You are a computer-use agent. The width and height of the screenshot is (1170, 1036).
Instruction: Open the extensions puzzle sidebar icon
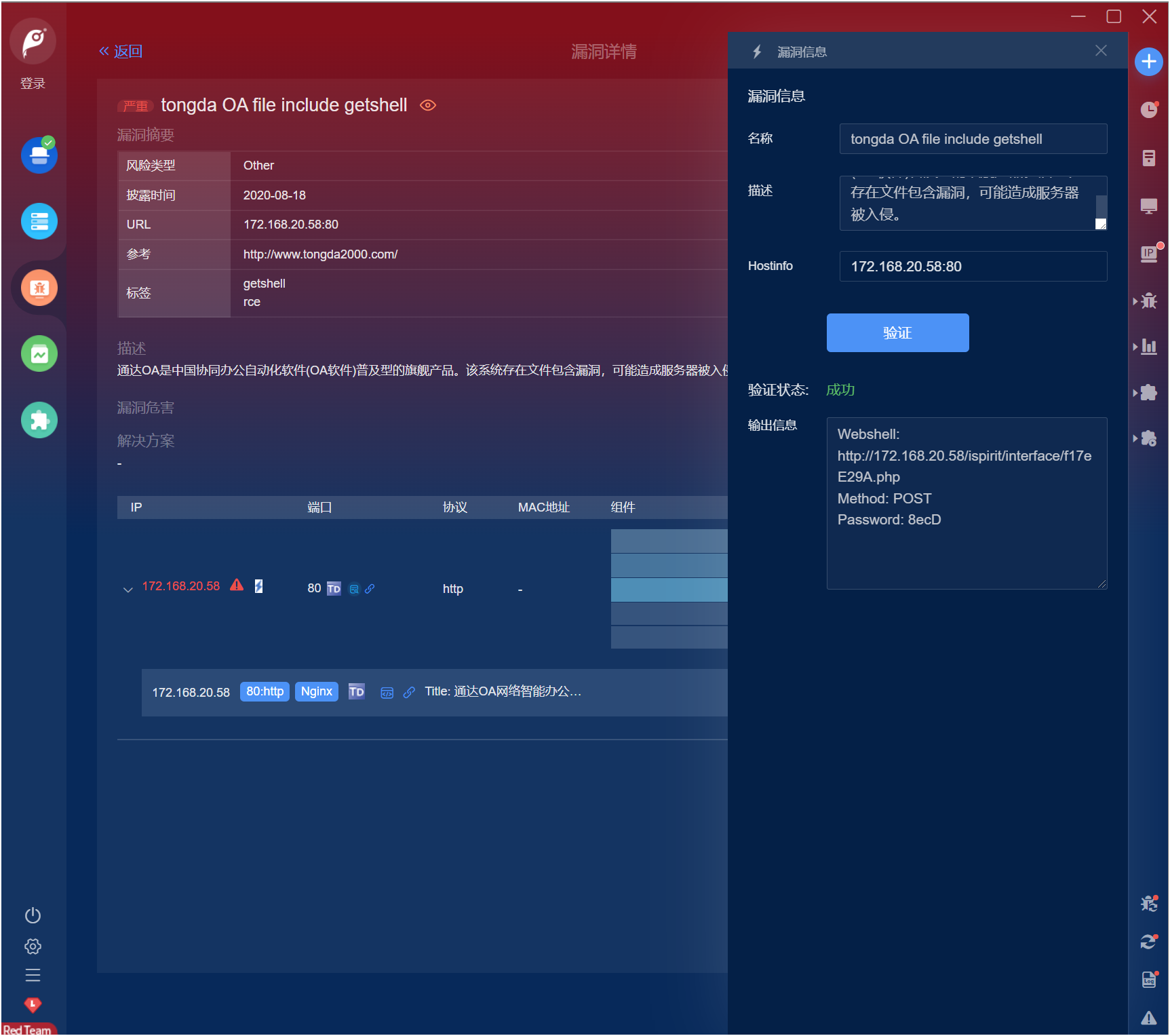39,420
